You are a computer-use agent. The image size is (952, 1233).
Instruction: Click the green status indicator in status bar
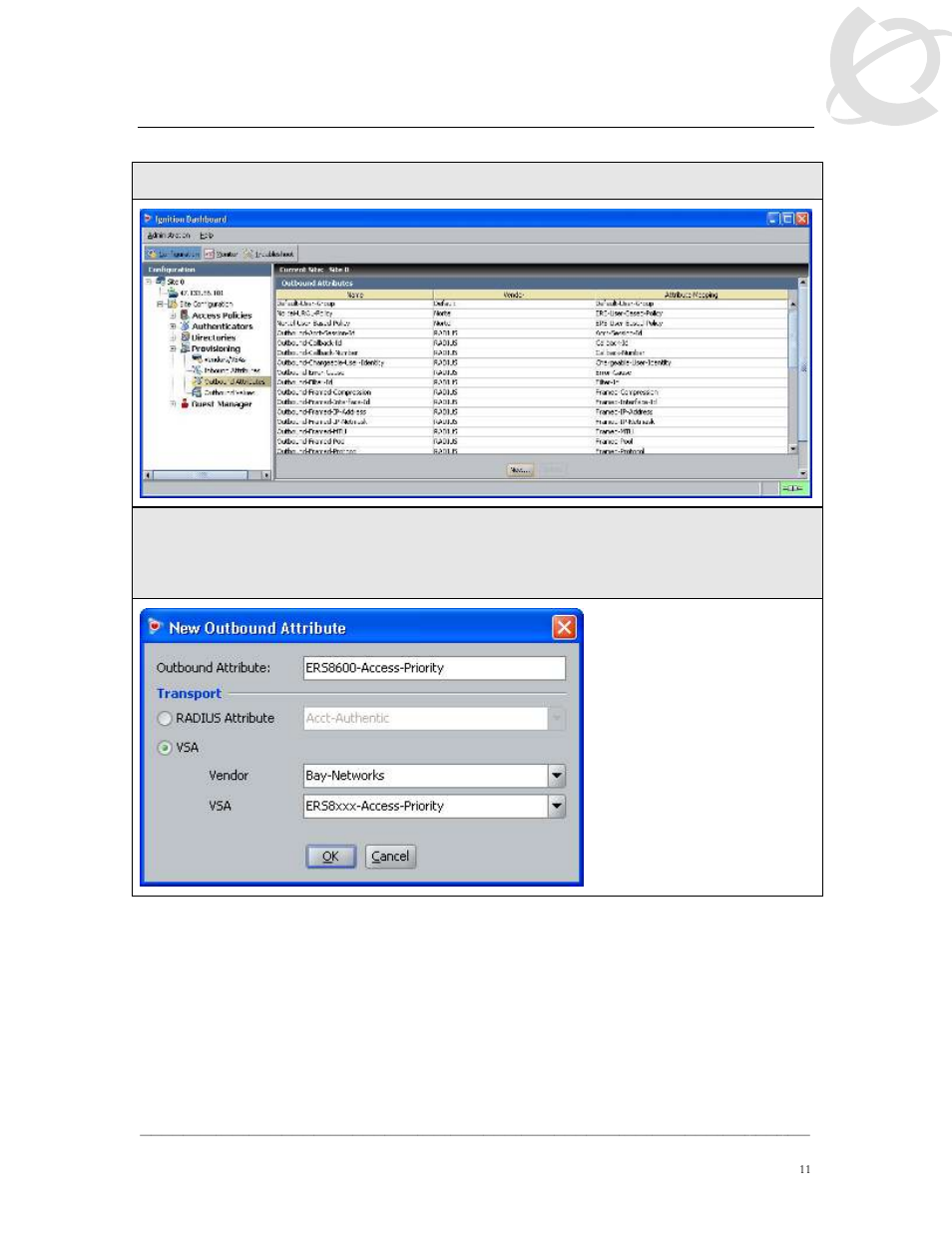tap(792, 488)
